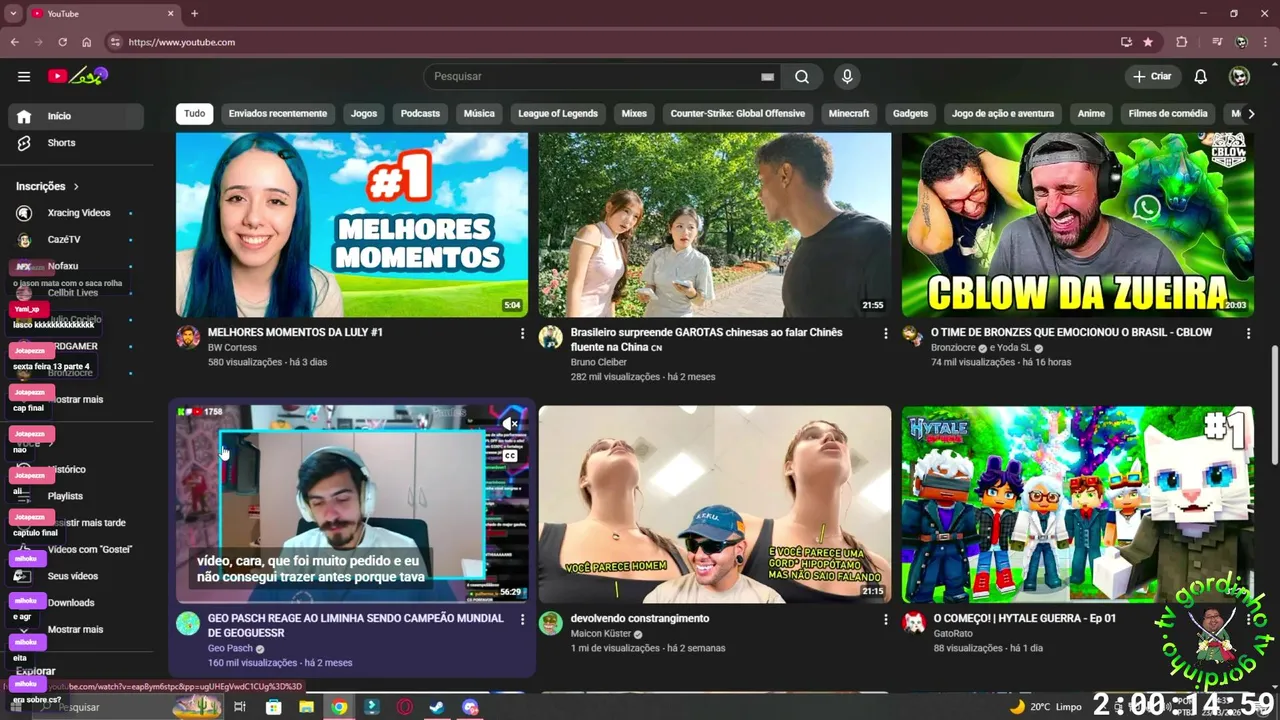Select the Podcasts chip
Screen dimensions: 1280x720
tap(420, 113)
